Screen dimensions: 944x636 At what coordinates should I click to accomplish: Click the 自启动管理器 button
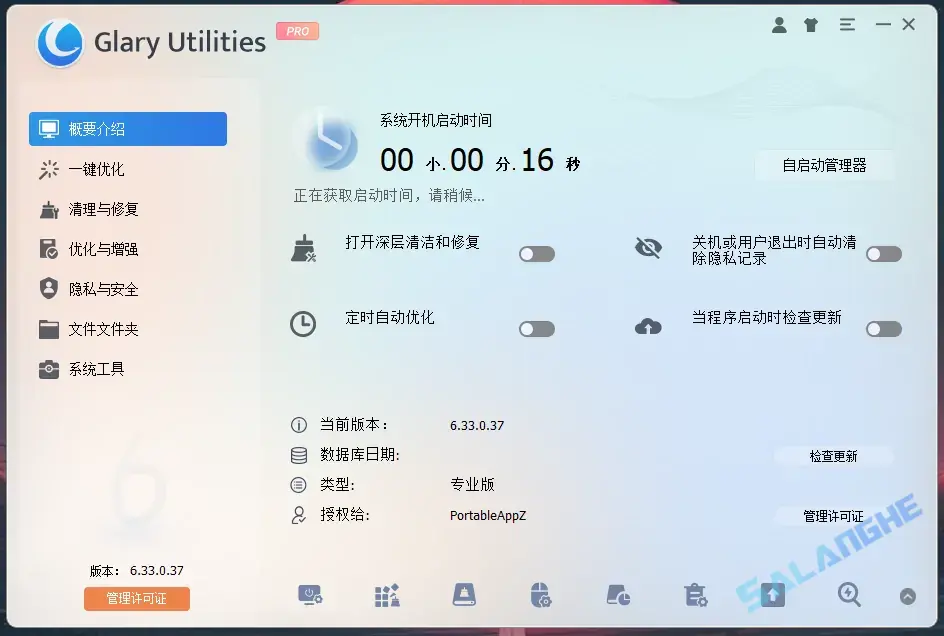(x=825, y=167)
